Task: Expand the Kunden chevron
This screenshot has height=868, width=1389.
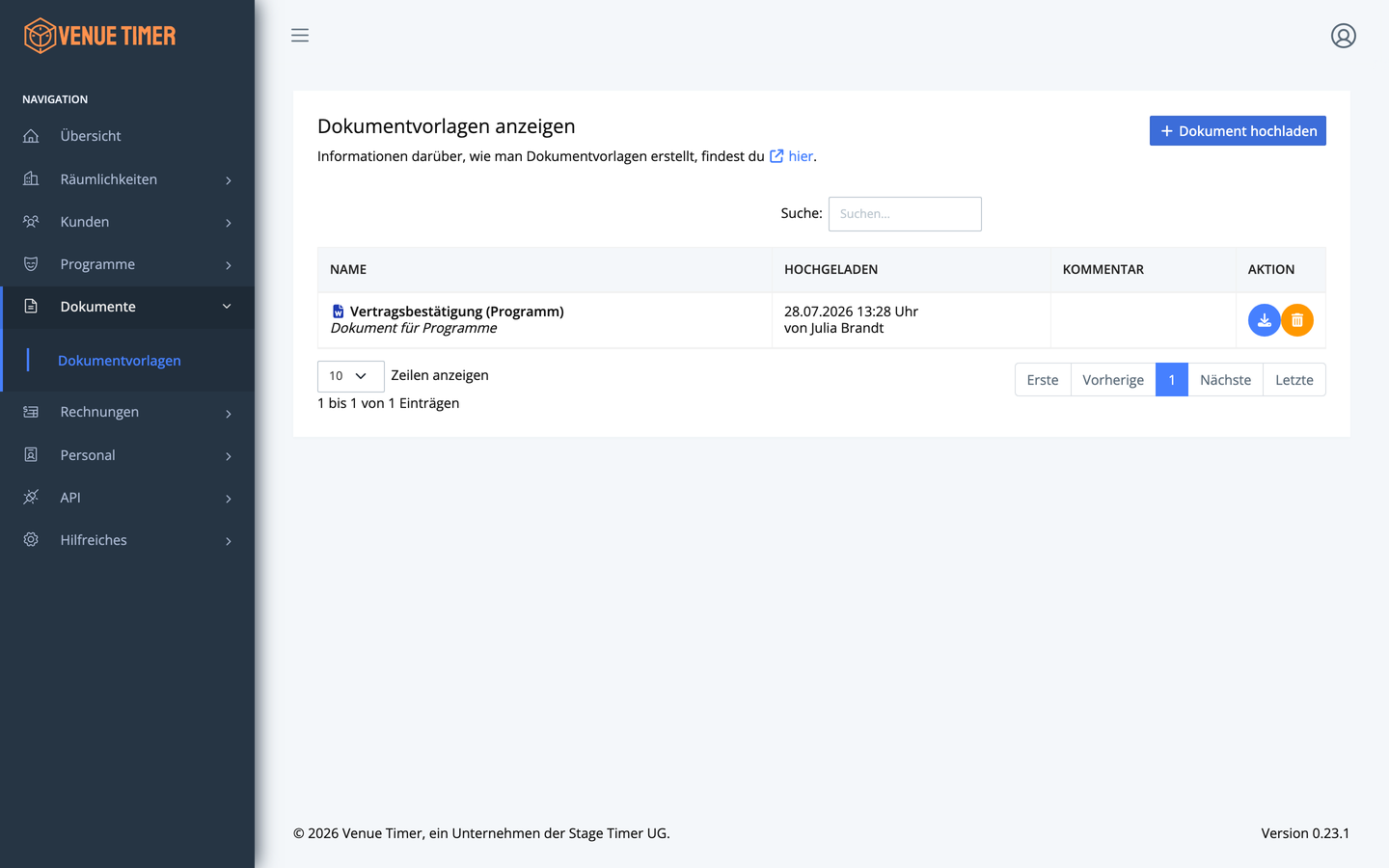Action: pos(229,223)
